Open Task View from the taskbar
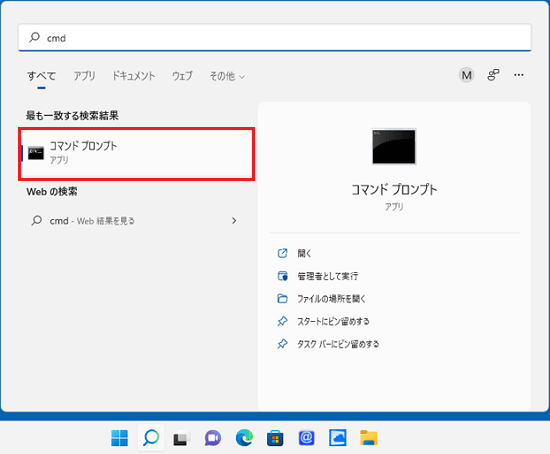 pyautogui.click(x=182, y=438)
